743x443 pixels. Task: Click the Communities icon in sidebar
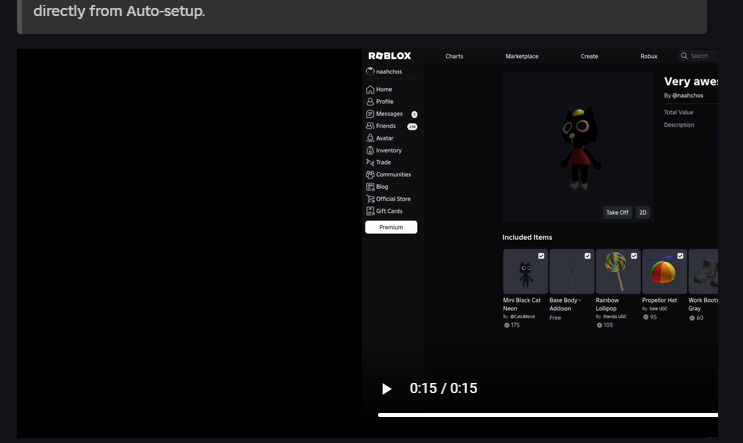click(x=370, y=175)
